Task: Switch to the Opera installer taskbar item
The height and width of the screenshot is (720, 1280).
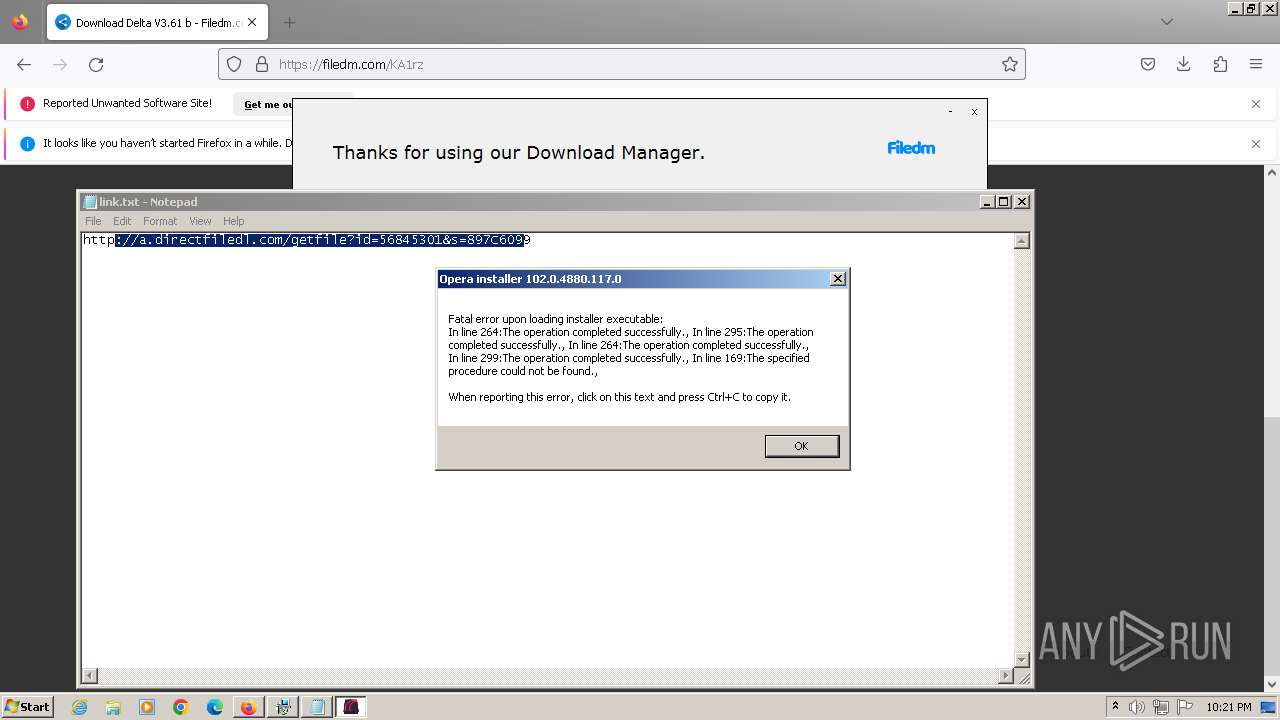Action: click(x=351, y=707)
